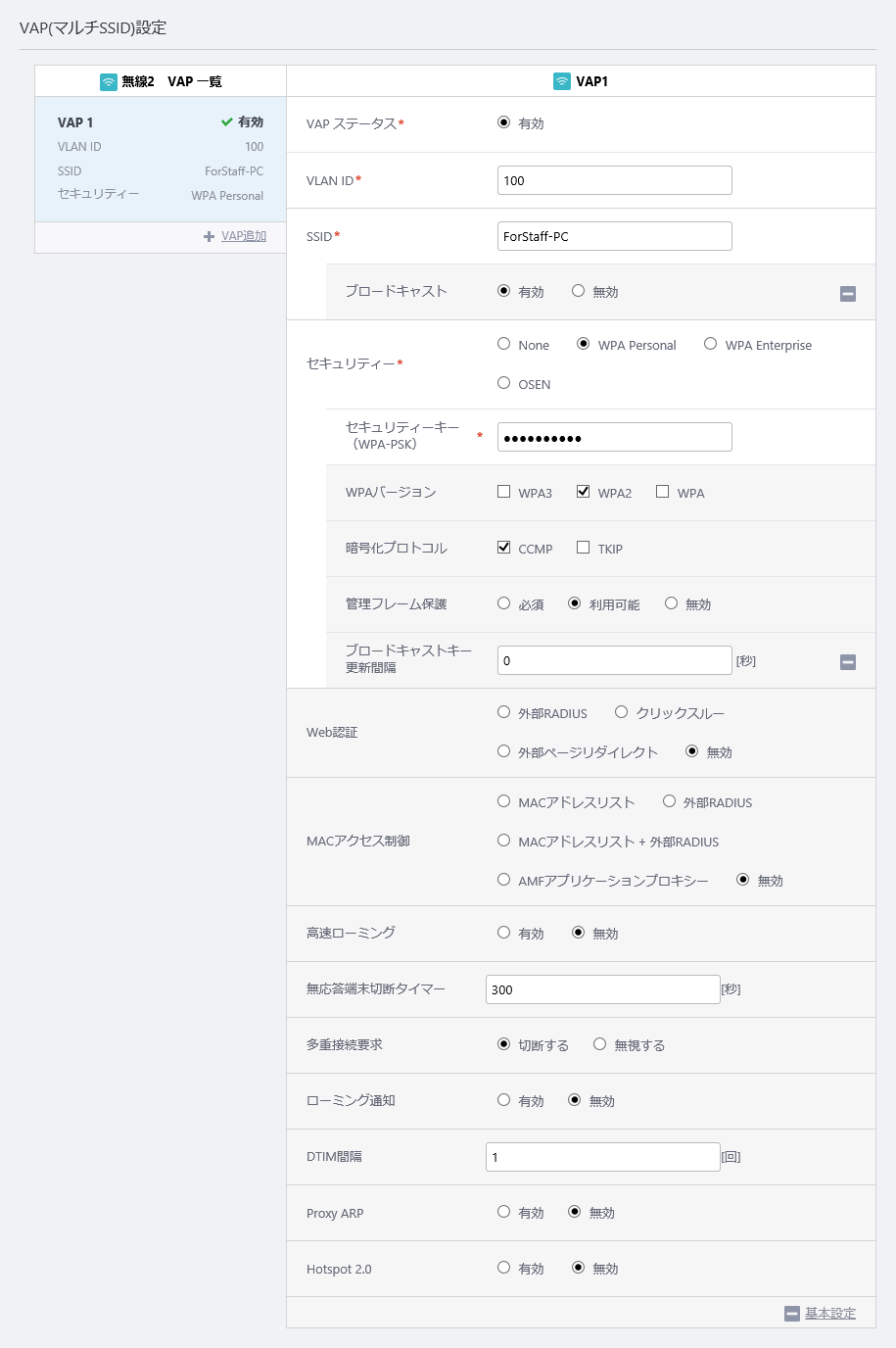
Task: Select Web認証 外部RADIUS option
Action: pos(503,712)
